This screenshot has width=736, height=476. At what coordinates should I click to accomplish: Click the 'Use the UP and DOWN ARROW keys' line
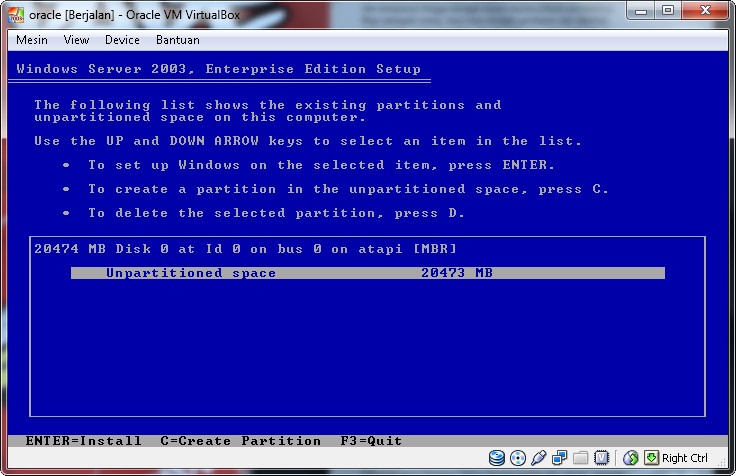308,141
